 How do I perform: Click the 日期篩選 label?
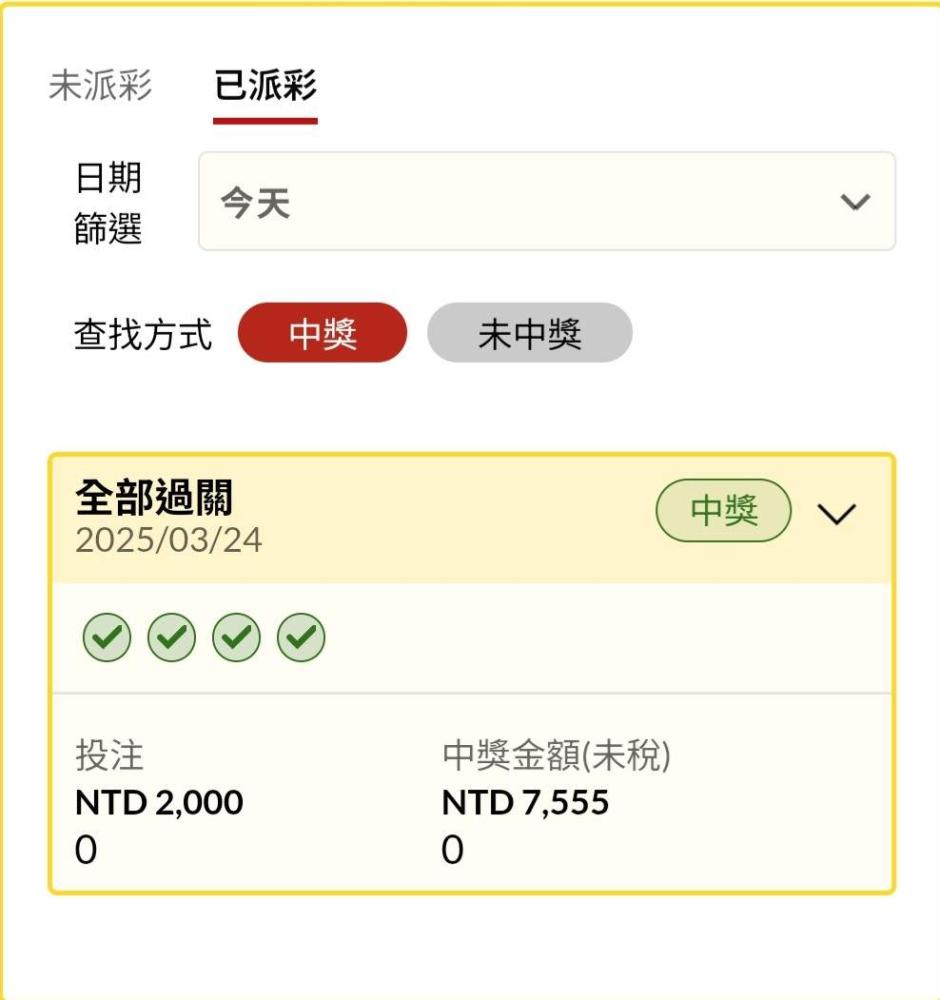(108, 204)
